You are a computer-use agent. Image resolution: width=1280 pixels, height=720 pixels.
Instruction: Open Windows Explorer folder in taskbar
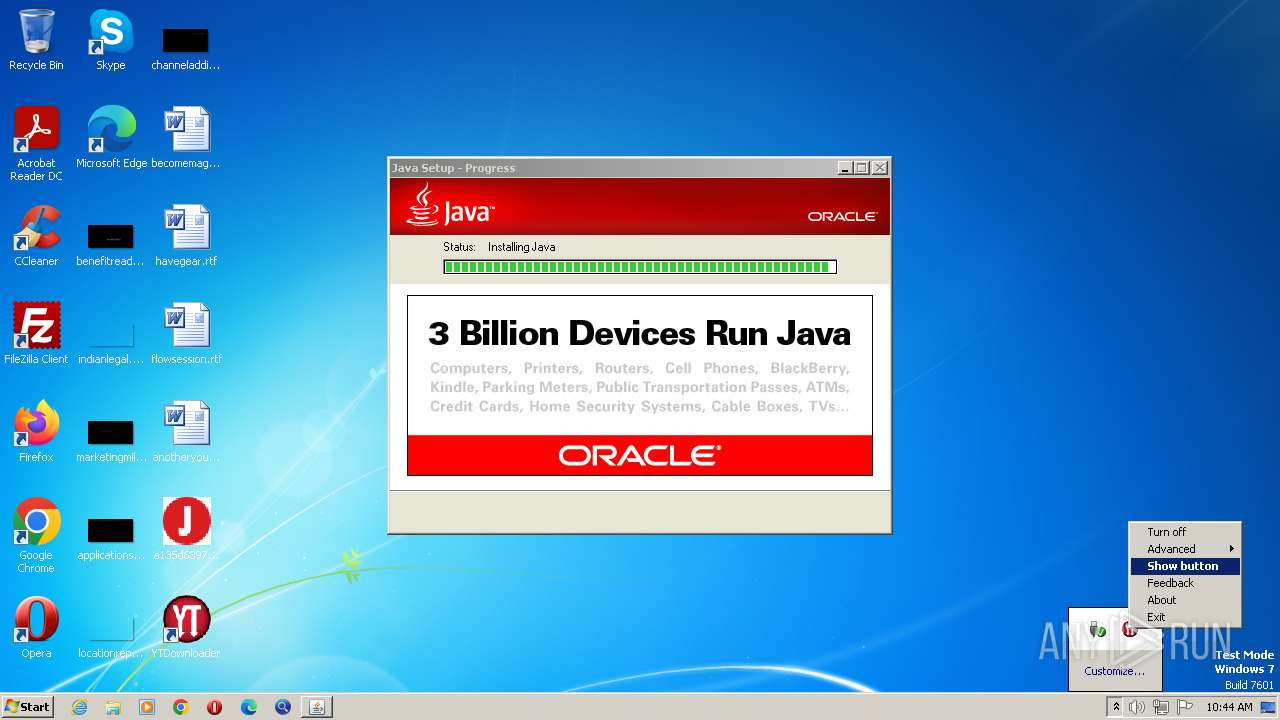coord(113,707)
